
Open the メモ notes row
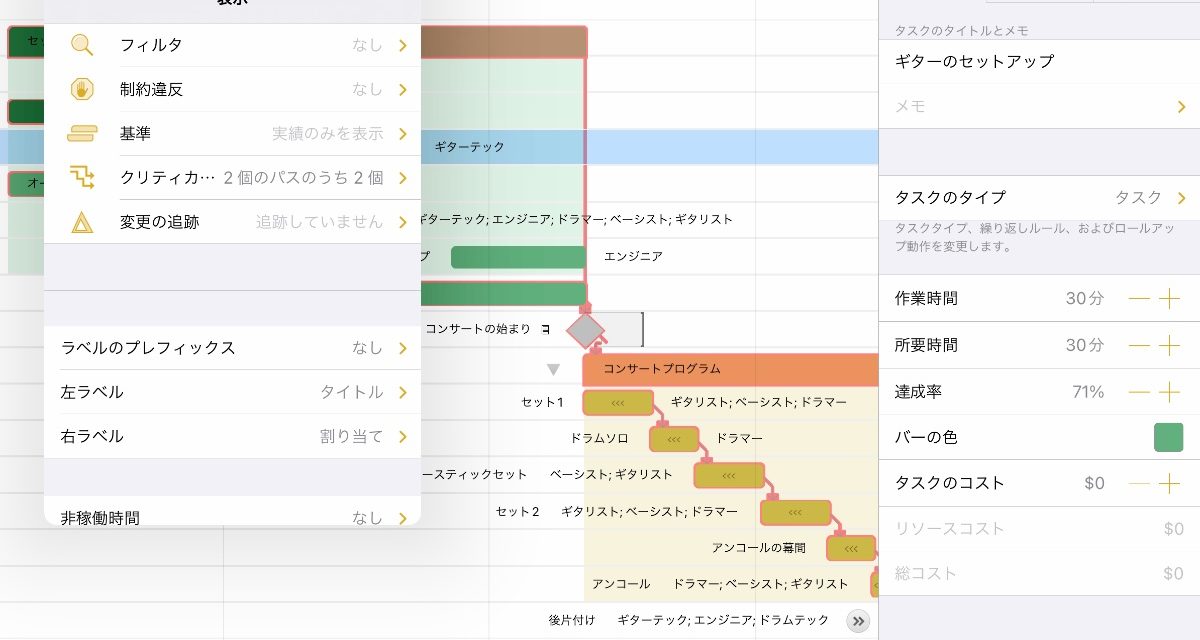tap(1040, 106)
